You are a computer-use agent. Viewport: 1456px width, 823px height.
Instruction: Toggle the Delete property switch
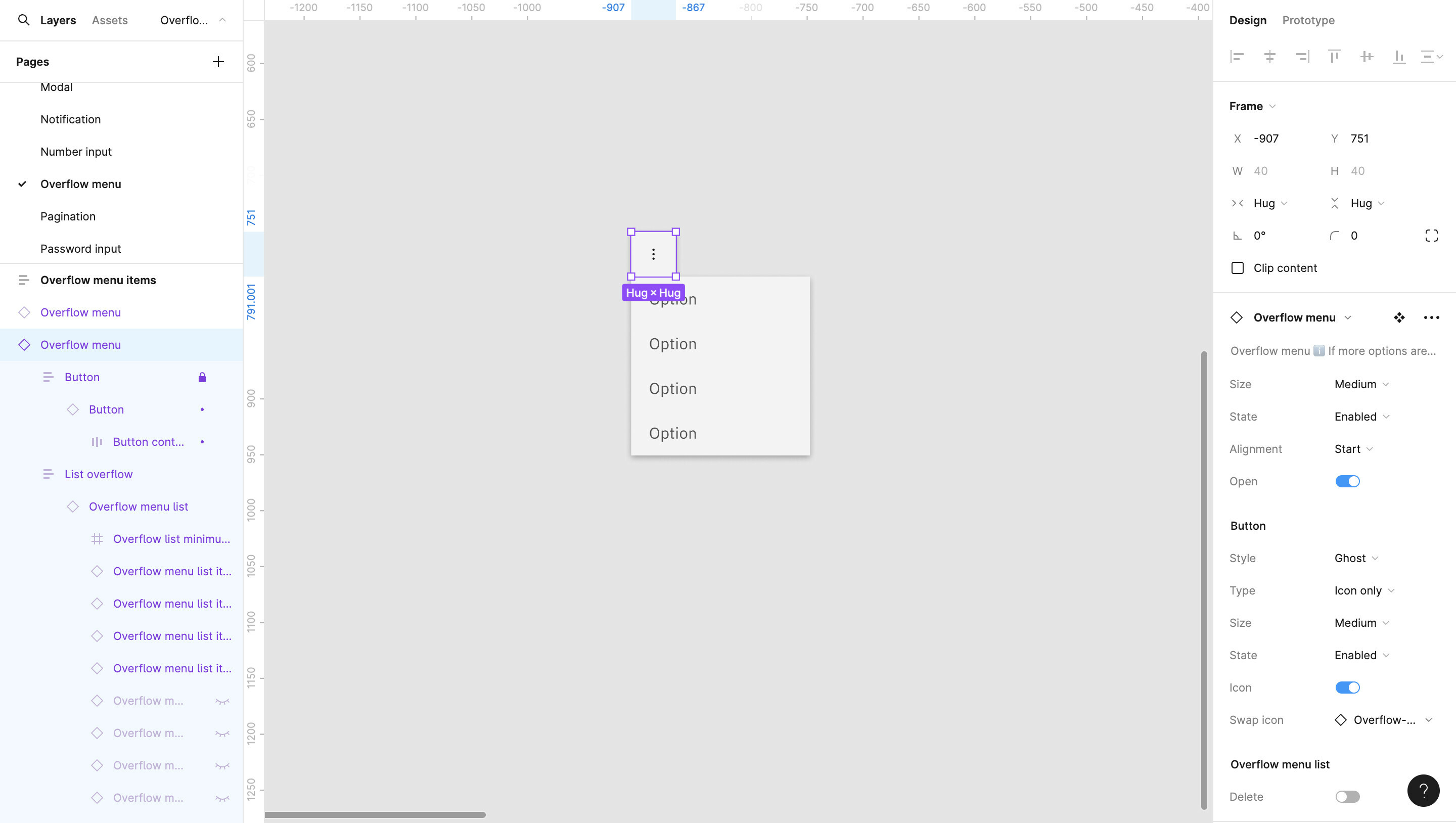[1347, 797]
